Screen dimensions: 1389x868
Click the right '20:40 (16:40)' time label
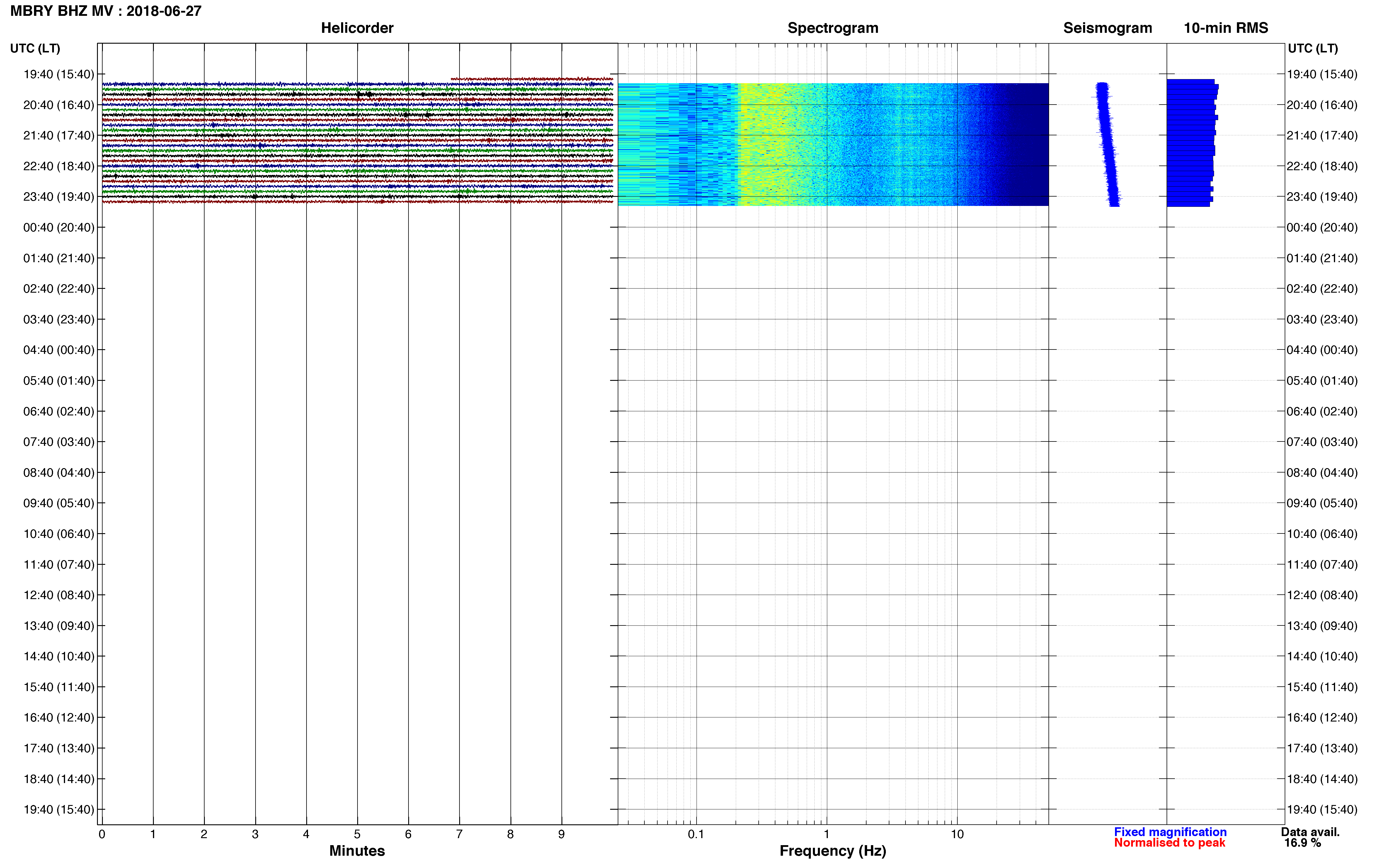(1322, 105)
